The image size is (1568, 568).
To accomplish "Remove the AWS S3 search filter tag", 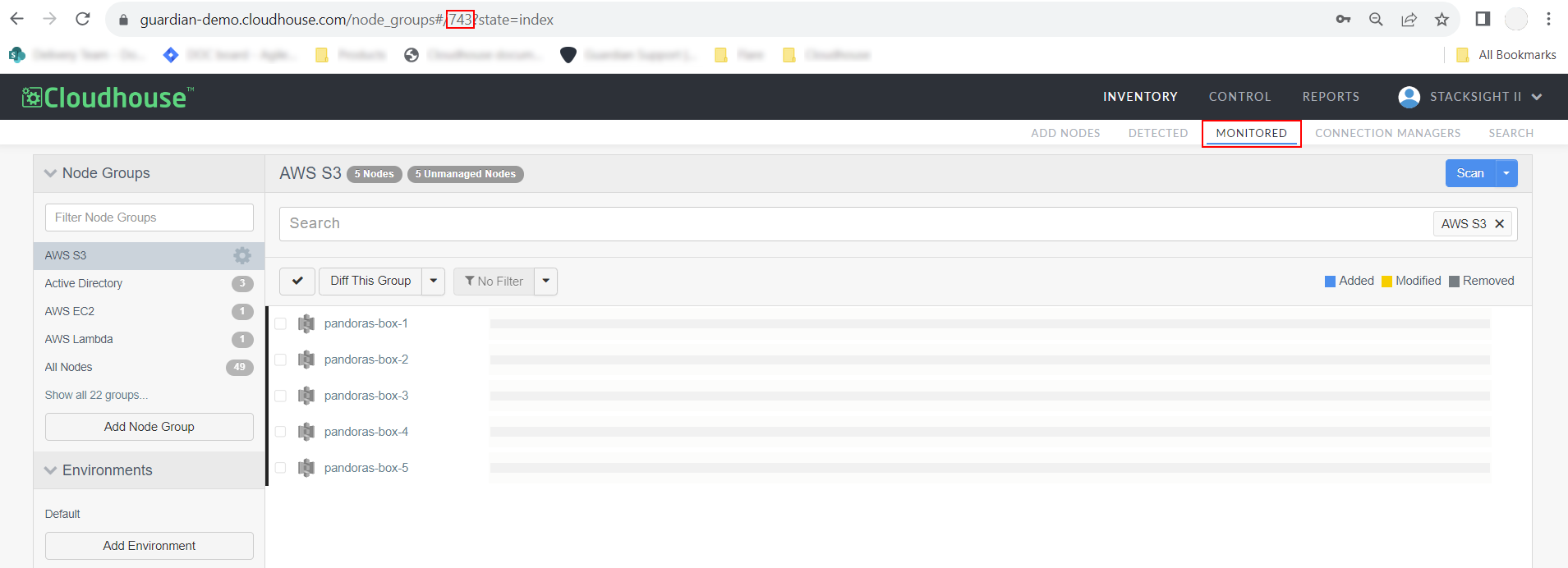I will coord(1500,223).
